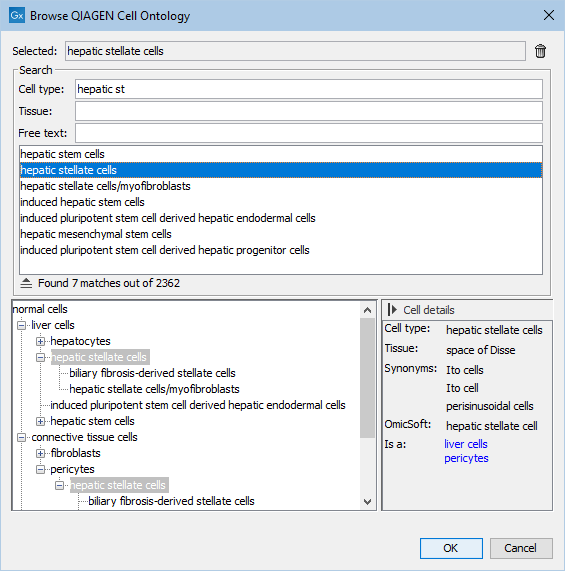Select 'induced hepatic stem cells' result
The height and width of the screenshot is (571, 565).
tap(281, 202)
